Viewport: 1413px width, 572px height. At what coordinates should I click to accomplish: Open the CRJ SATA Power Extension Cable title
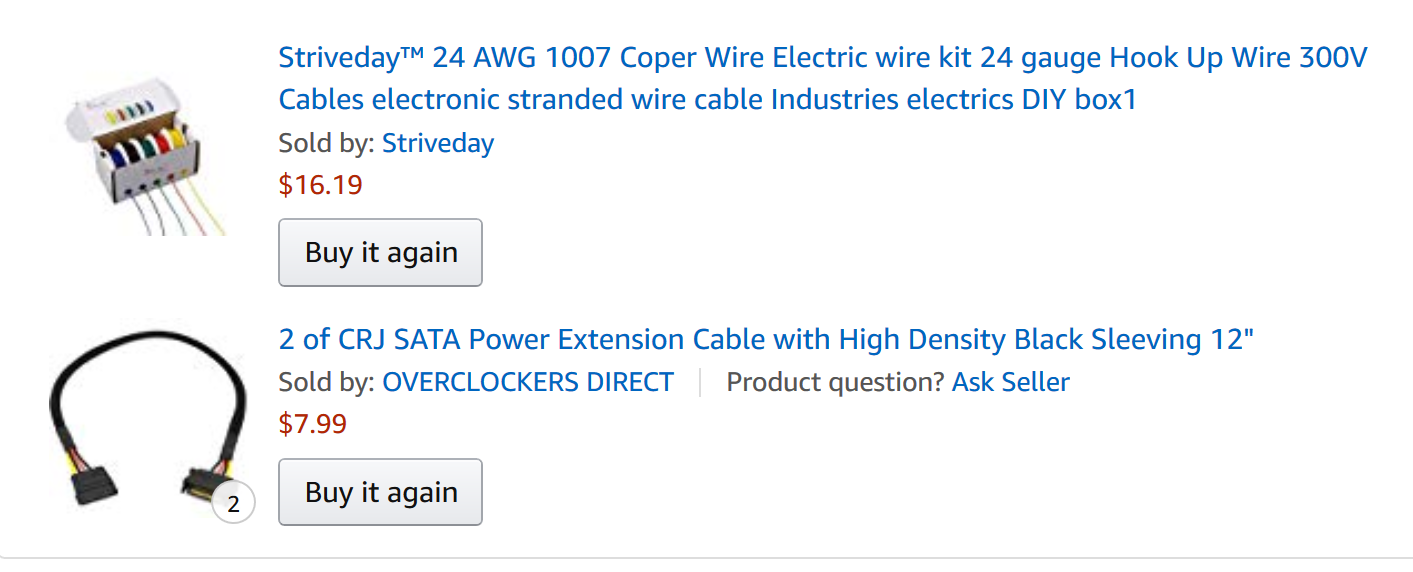pyautogui.click(x=765, y=340)
